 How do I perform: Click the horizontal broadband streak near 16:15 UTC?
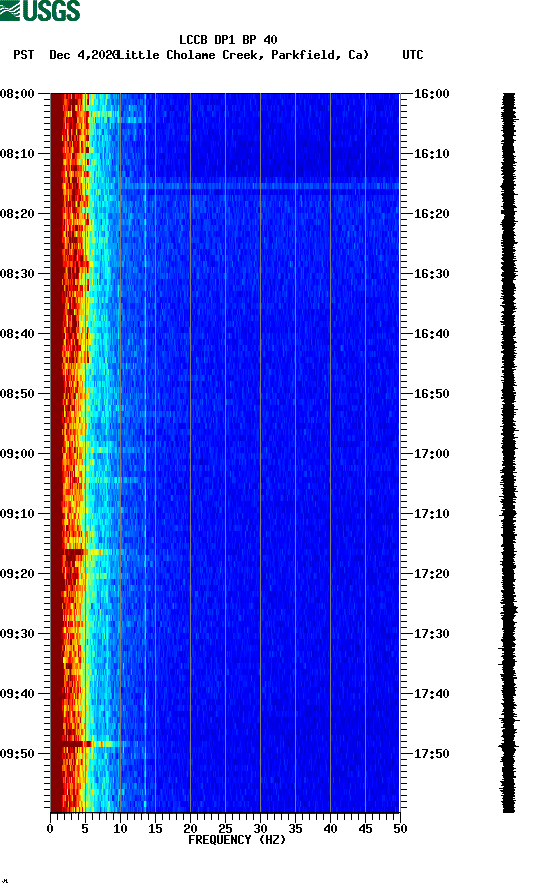tap(259, 186)
